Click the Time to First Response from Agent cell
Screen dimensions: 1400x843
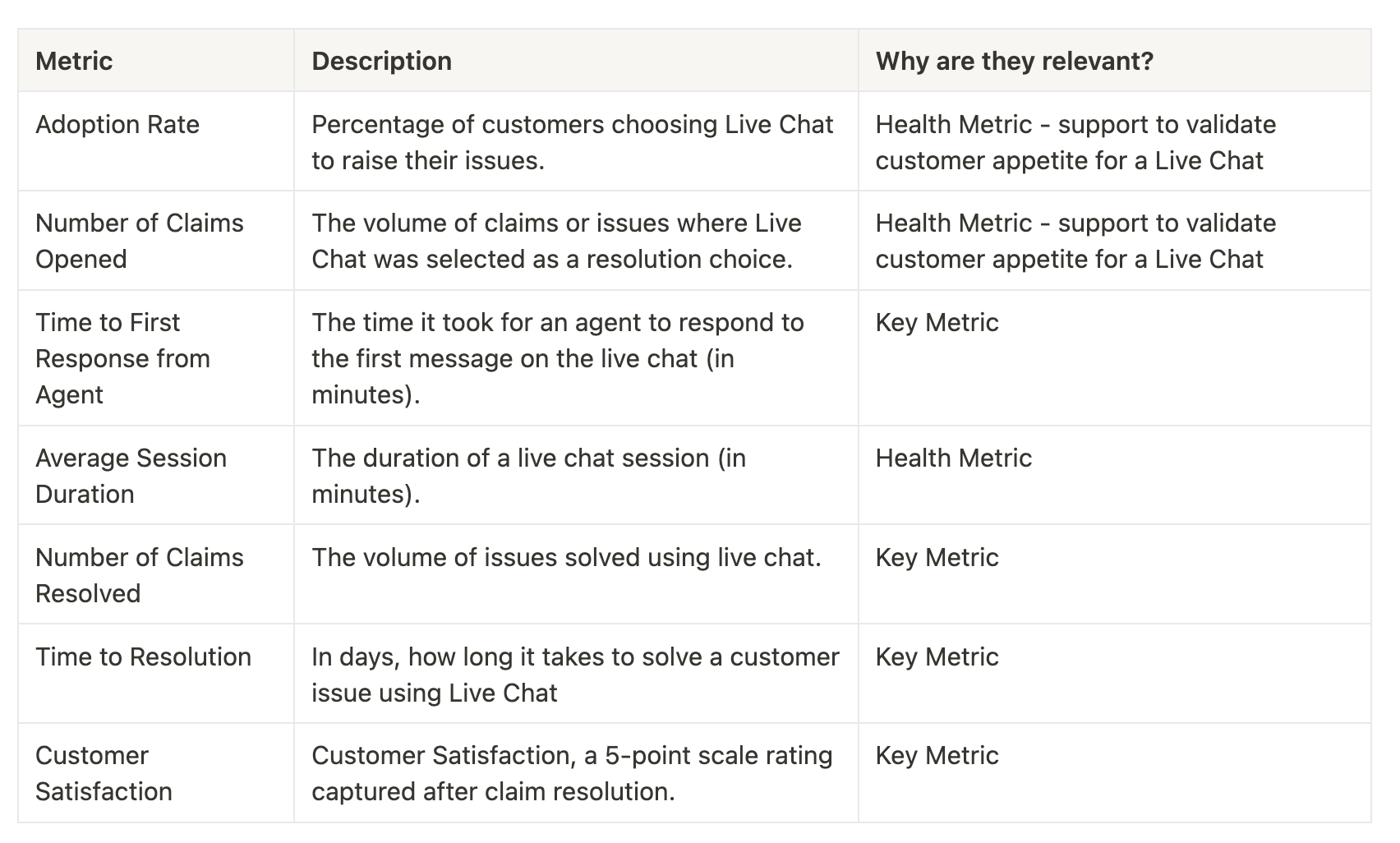pyautogui.click(x=156, y=358)
